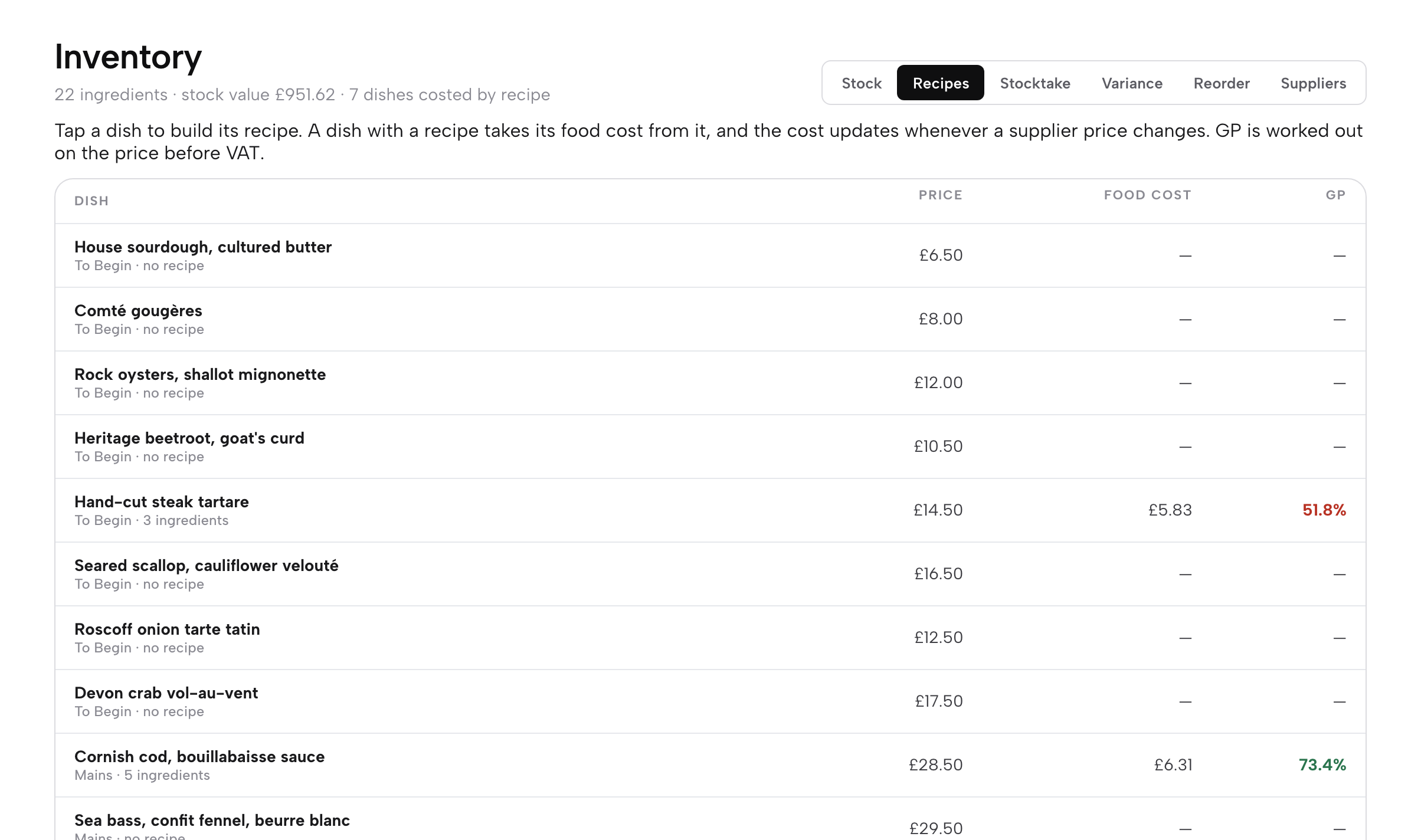Click the Inventory page heading

tap(128, 57)
